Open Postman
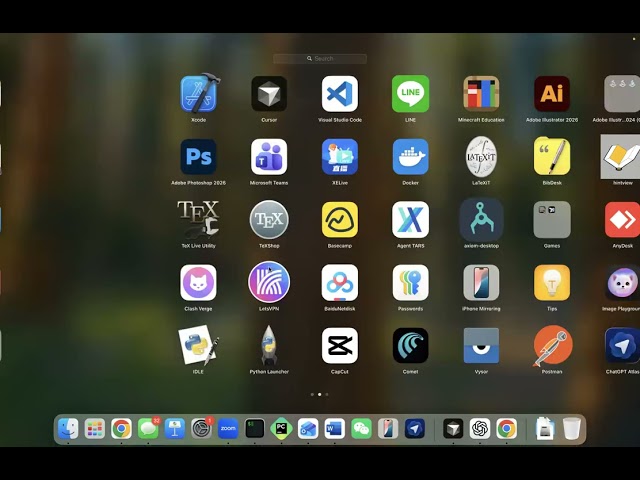Viewport: 640px width, 480px height. point(552,345)
